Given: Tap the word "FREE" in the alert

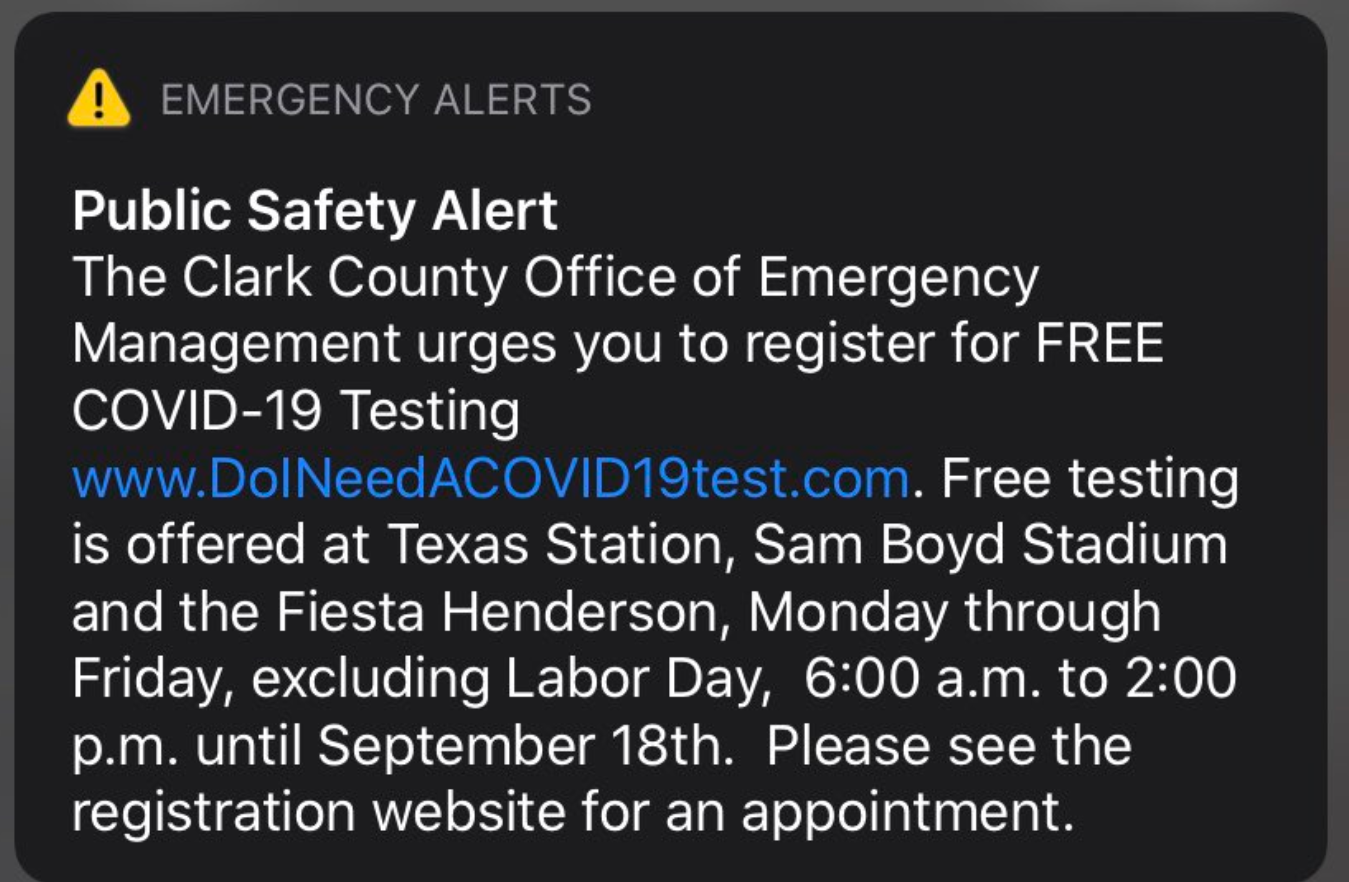Looking at the screenshot, I should (x=1099, y=346).
